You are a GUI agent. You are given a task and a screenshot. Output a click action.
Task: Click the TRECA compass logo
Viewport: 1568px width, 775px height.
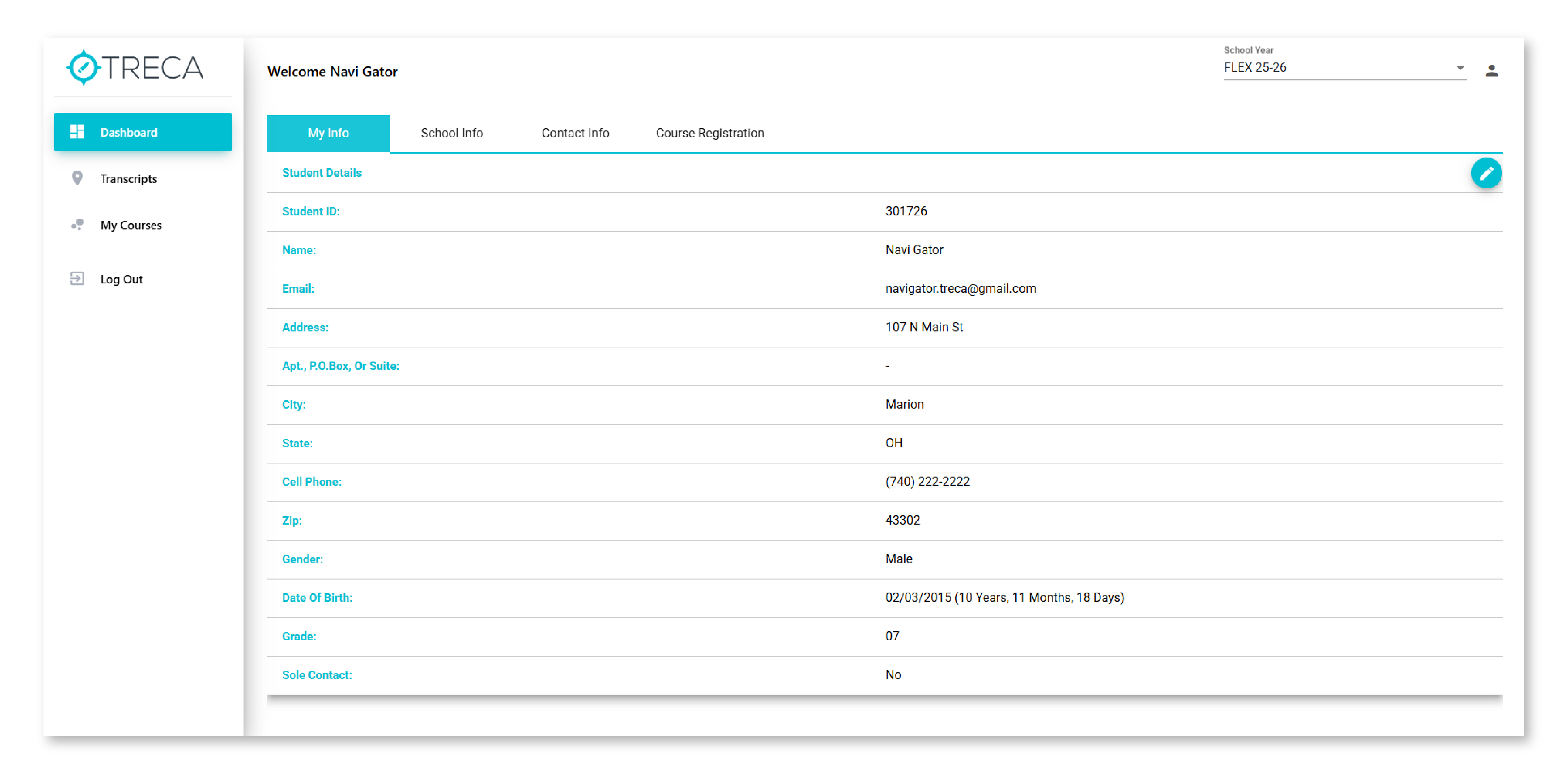83,67
